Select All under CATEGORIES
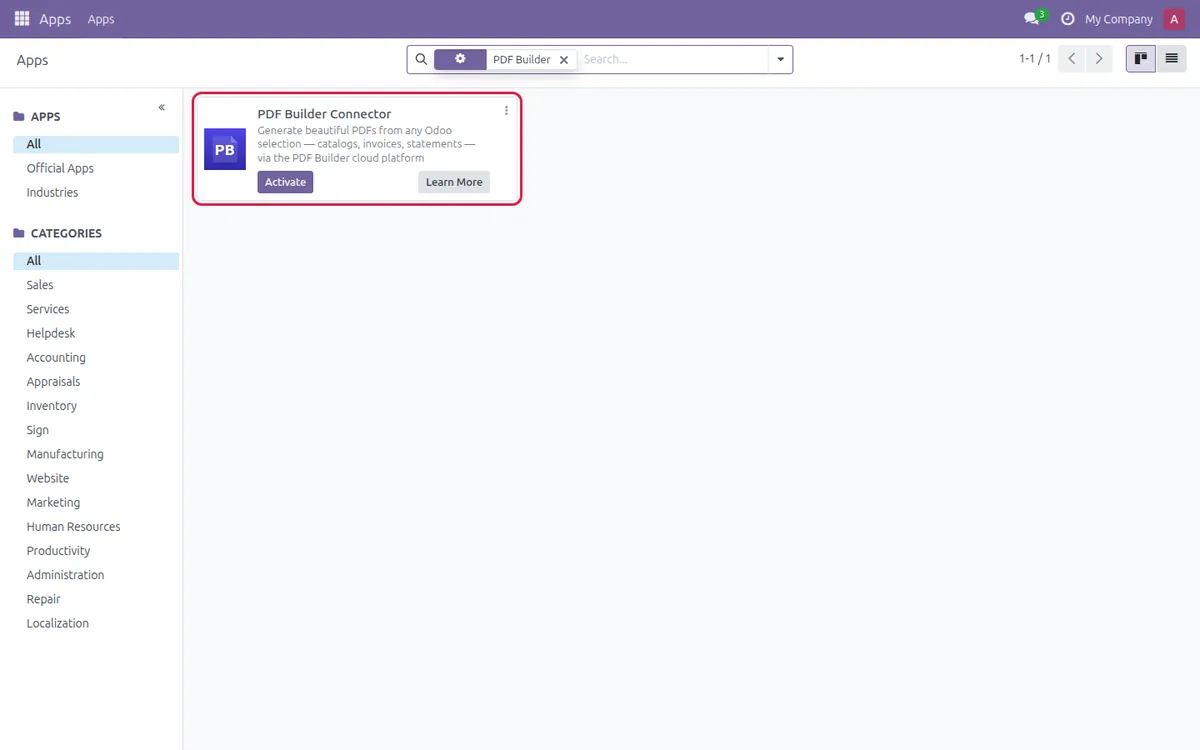This screenshot has height=750, width=1200. click(96, 260)
